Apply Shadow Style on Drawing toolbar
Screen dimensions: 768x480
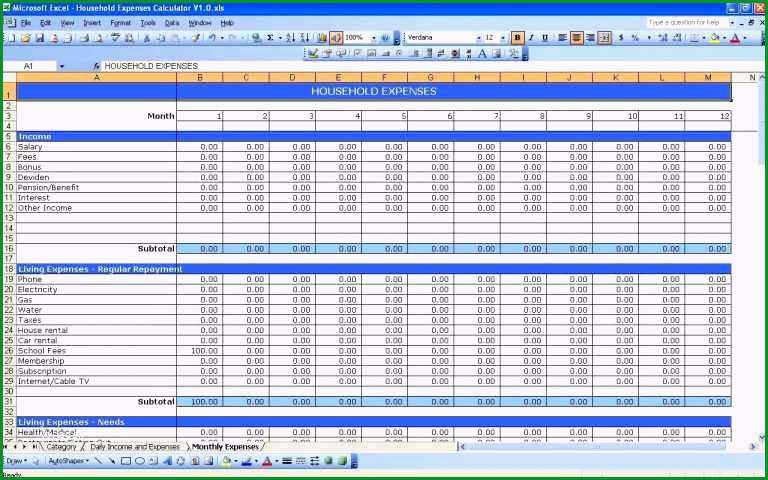pos(328,461)
